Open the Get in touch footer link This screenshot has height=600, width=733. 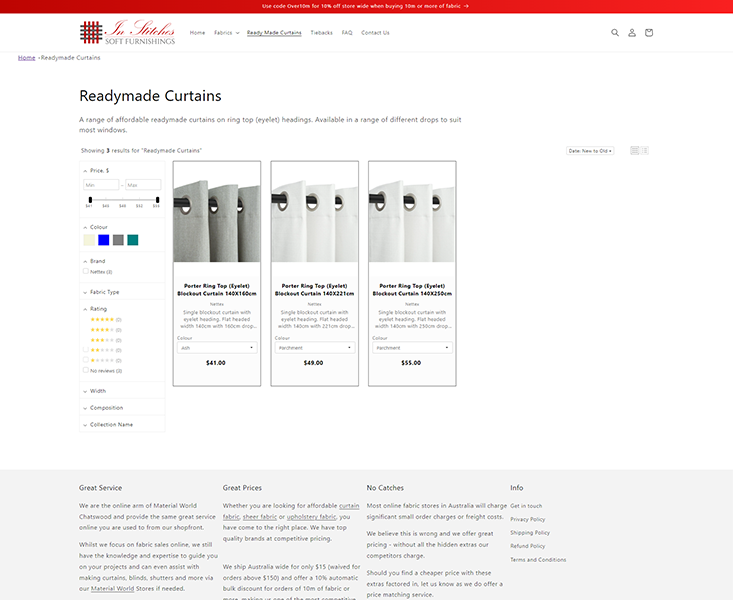[x=526, y=506]
